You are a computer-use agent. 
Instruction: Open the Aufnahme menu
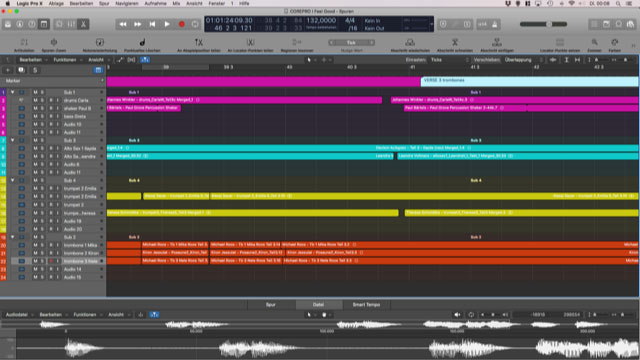pyautogui.click(x=156, y=3)
